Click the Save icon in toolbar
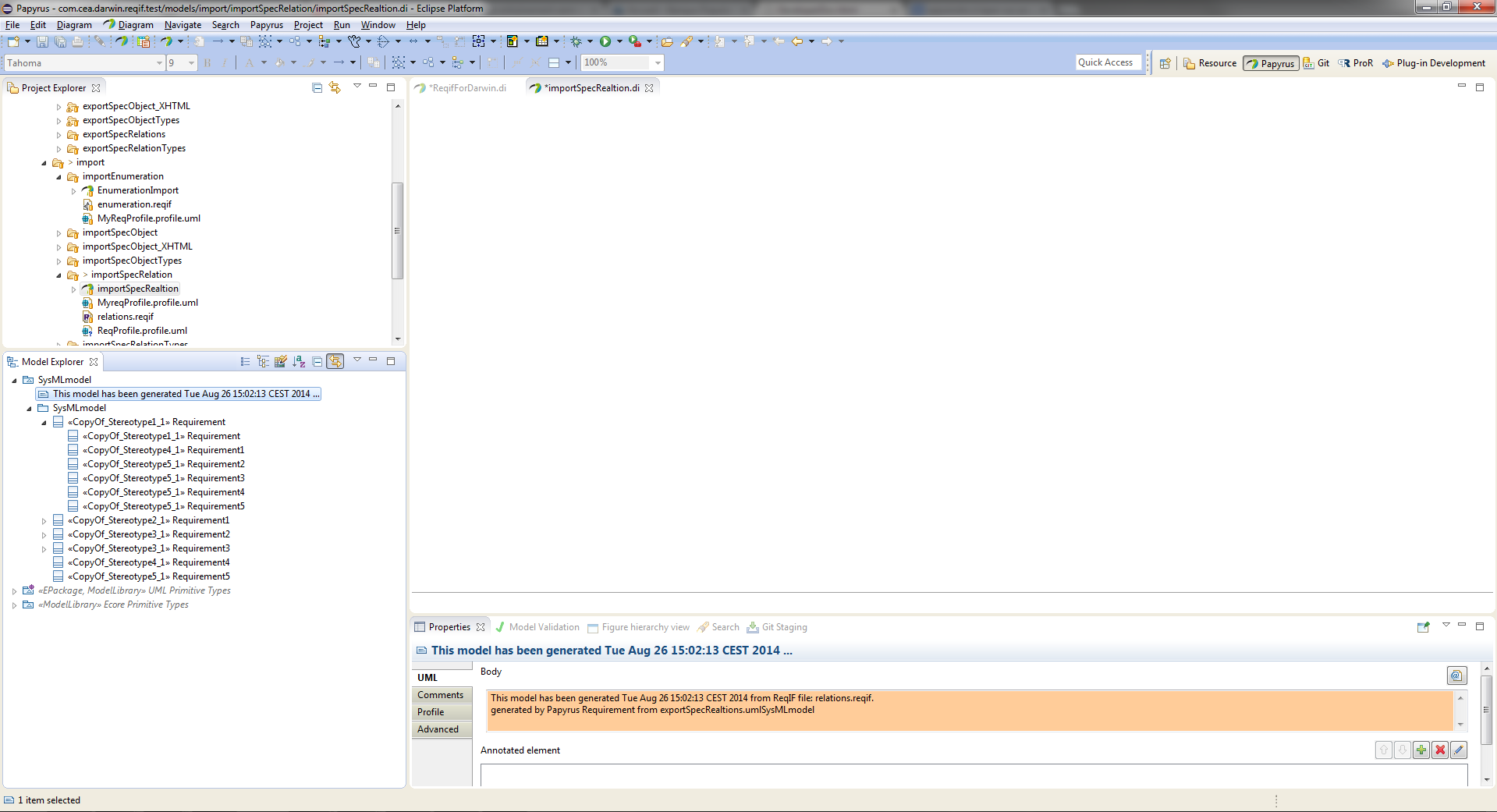Image resolution: width=1497 pixels, height=812 pixels. [x=42, y=41]
